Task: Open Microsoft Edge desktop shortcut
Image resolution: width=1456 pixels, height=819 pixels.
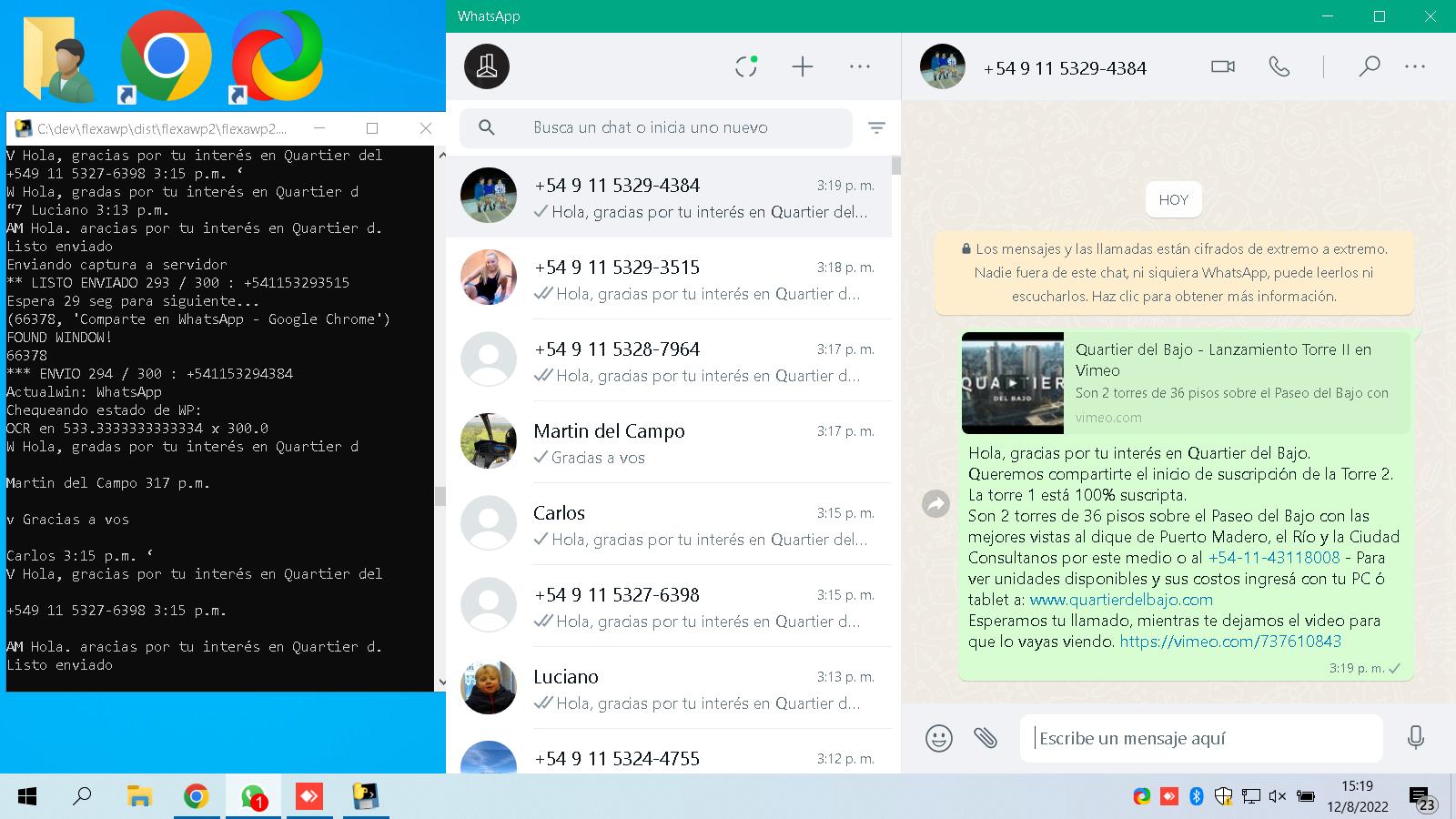Action: click(x=277, y=57)
